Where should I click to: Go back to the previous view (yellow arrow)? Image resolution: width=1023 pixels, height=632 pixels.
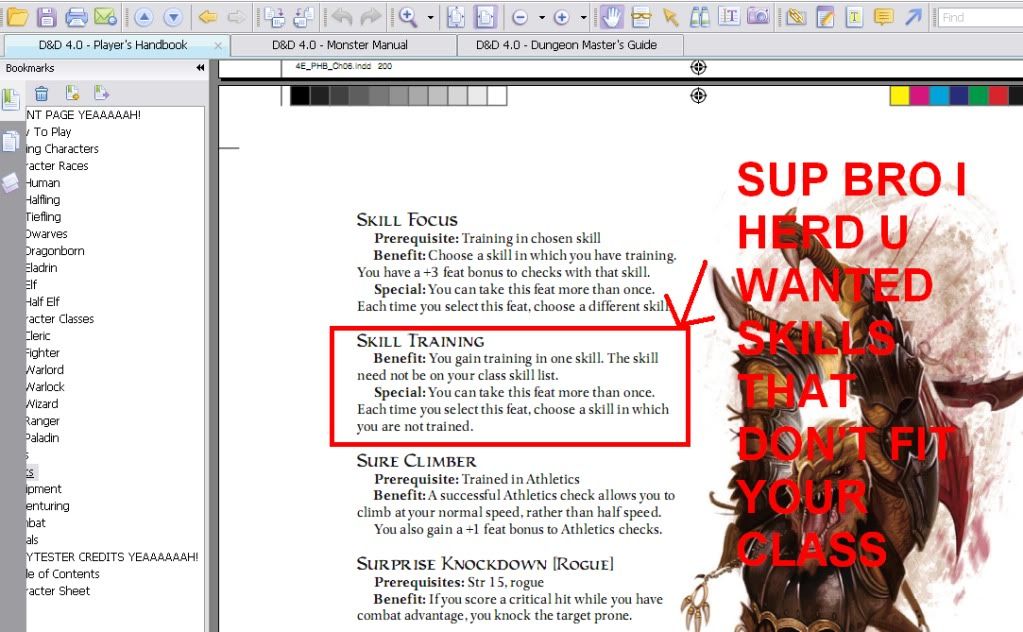[207, 18]
